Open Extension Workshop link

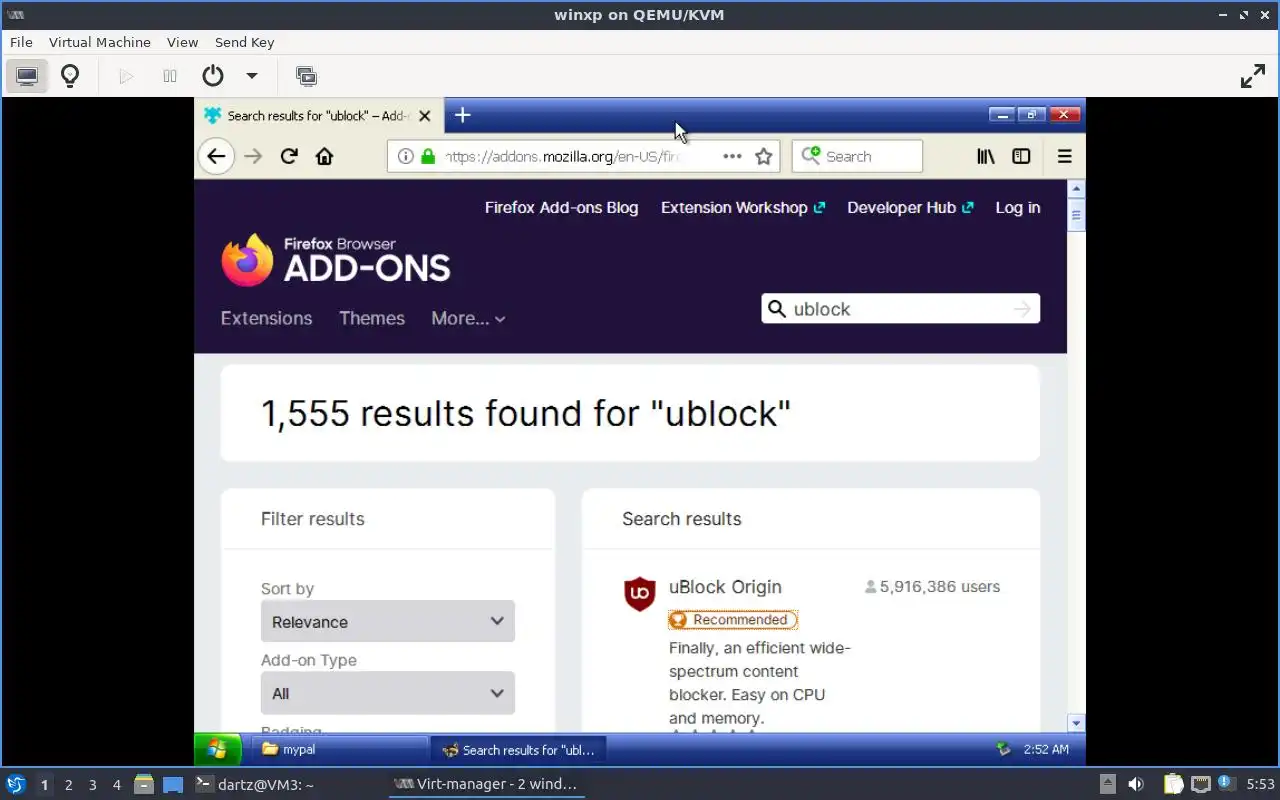tap(742, 207)
